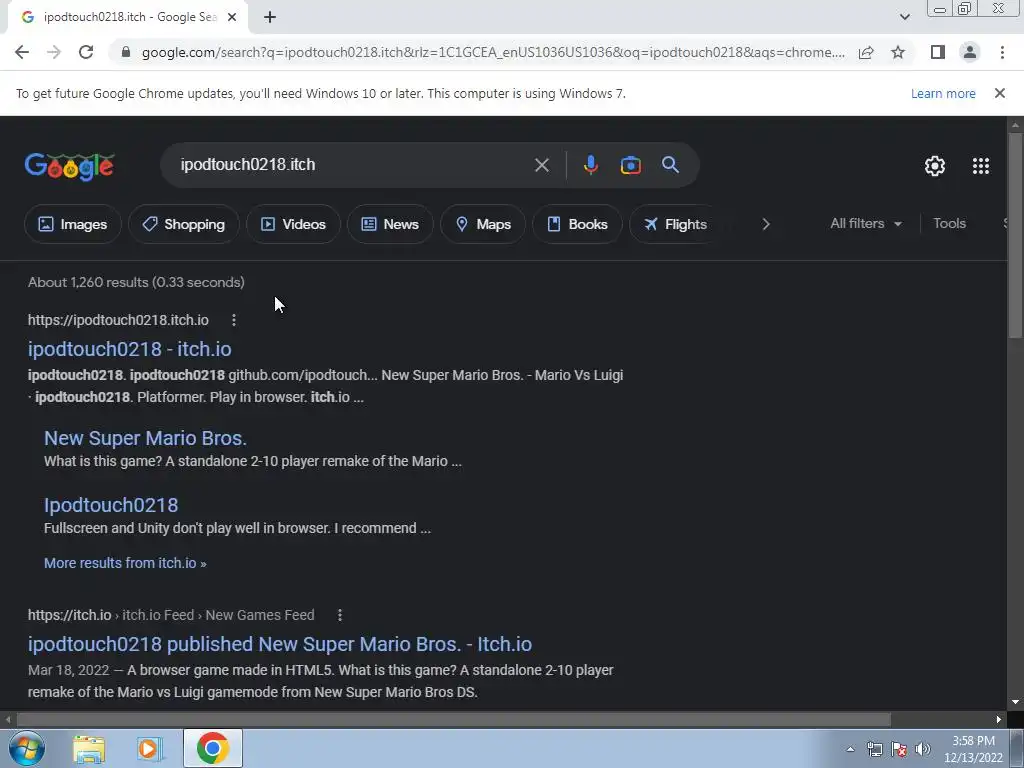Show more search filter chips
The image size is (1024, 768).
766,224
